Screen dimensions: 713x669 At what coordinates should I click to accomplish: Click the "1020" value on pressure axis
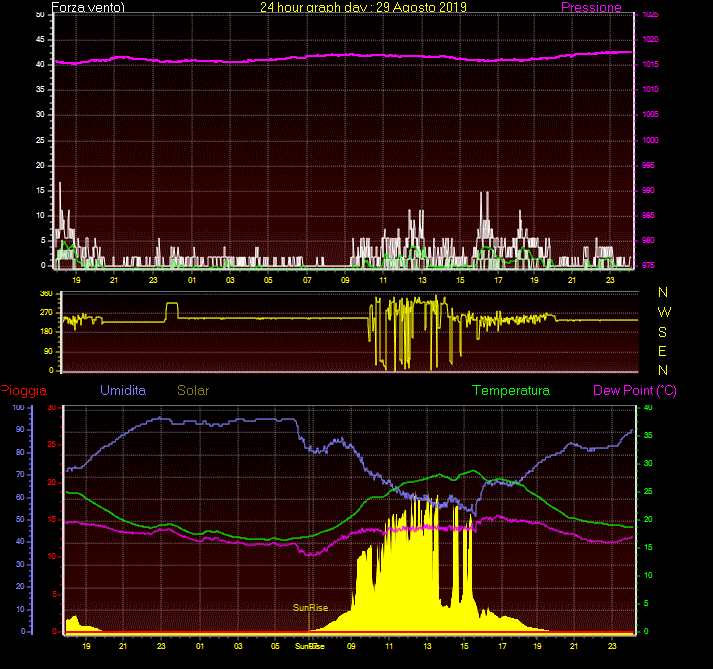(650, 39)
